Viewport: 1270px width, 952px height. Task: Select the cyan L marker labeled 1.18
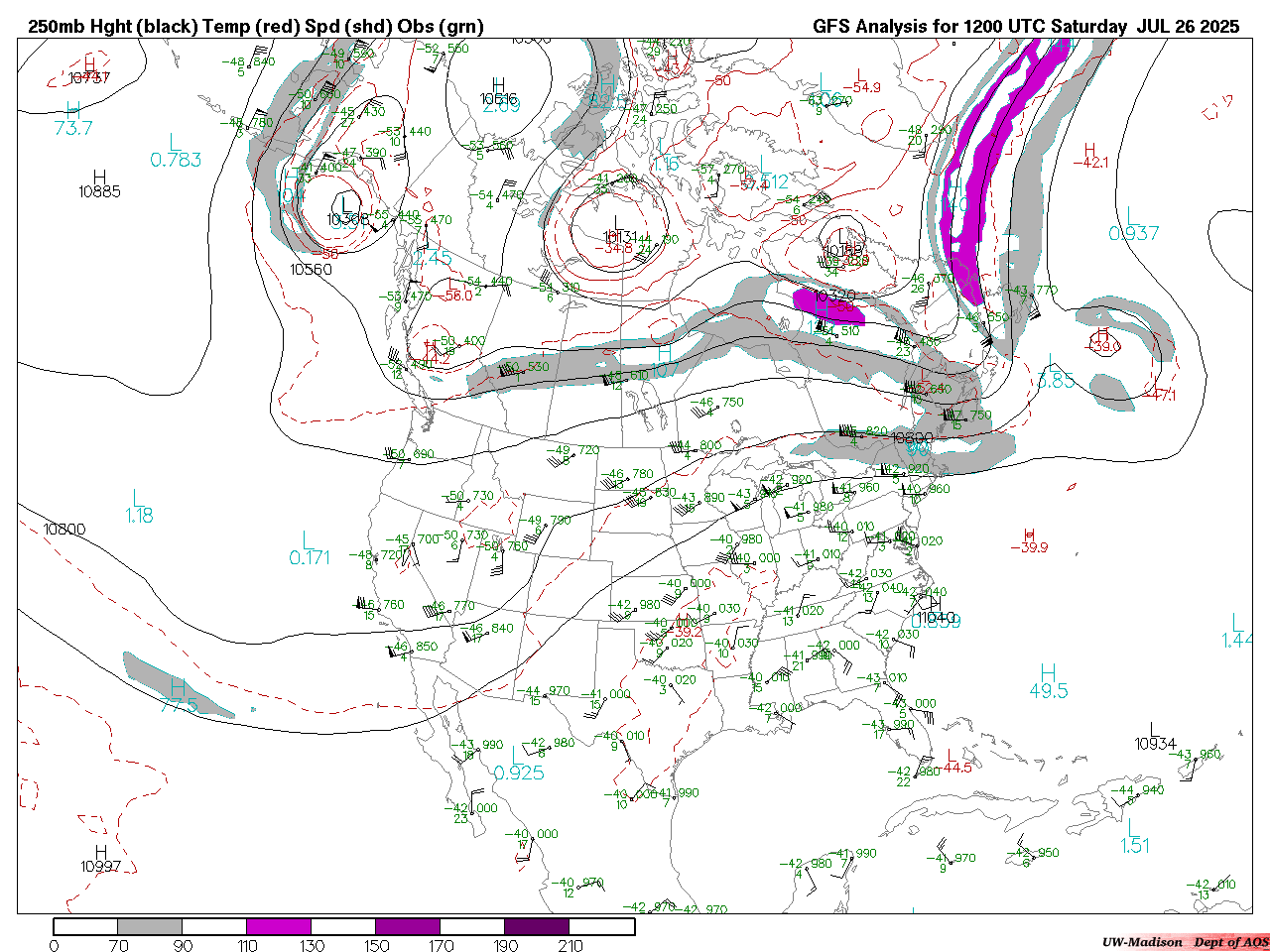(x=138, y=498)
